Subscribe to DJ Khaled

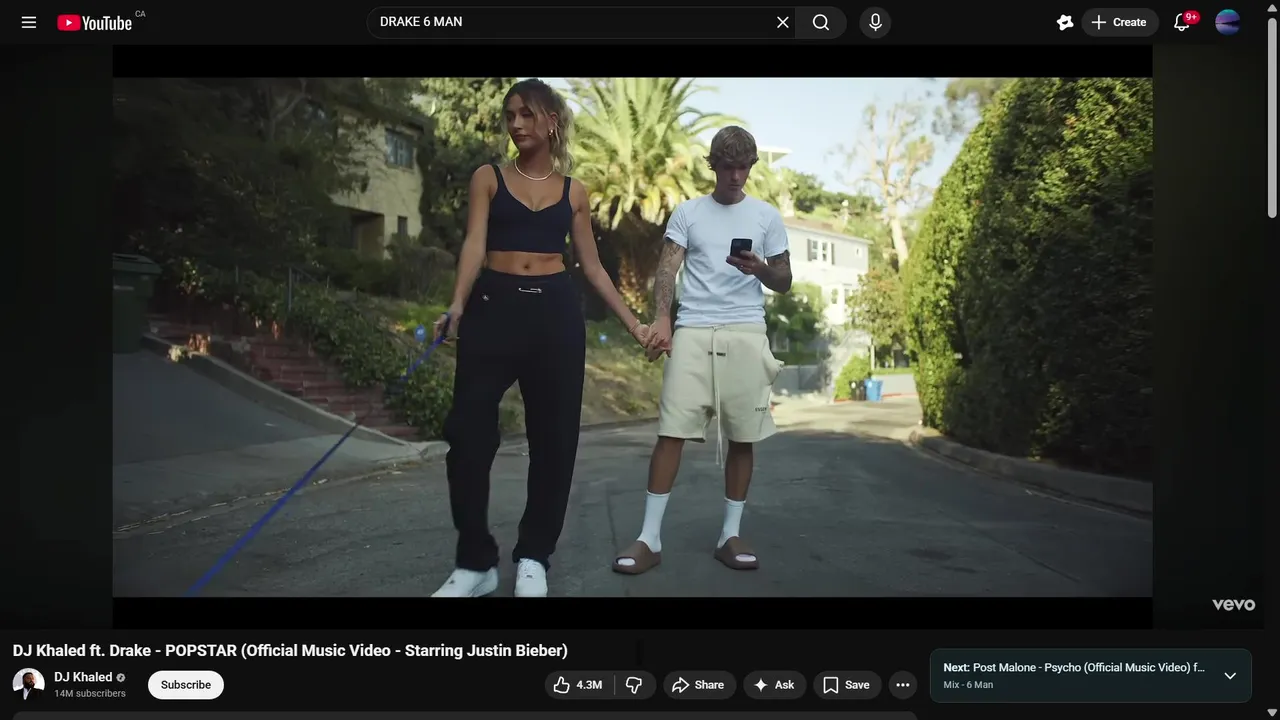point(186,685)
